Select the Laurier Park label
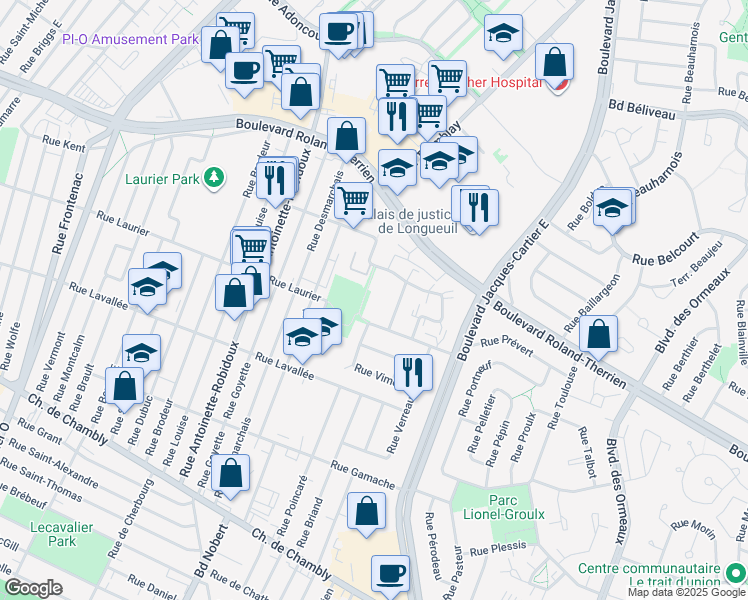Screen dimensions: 748x600 tap(162, 179)
